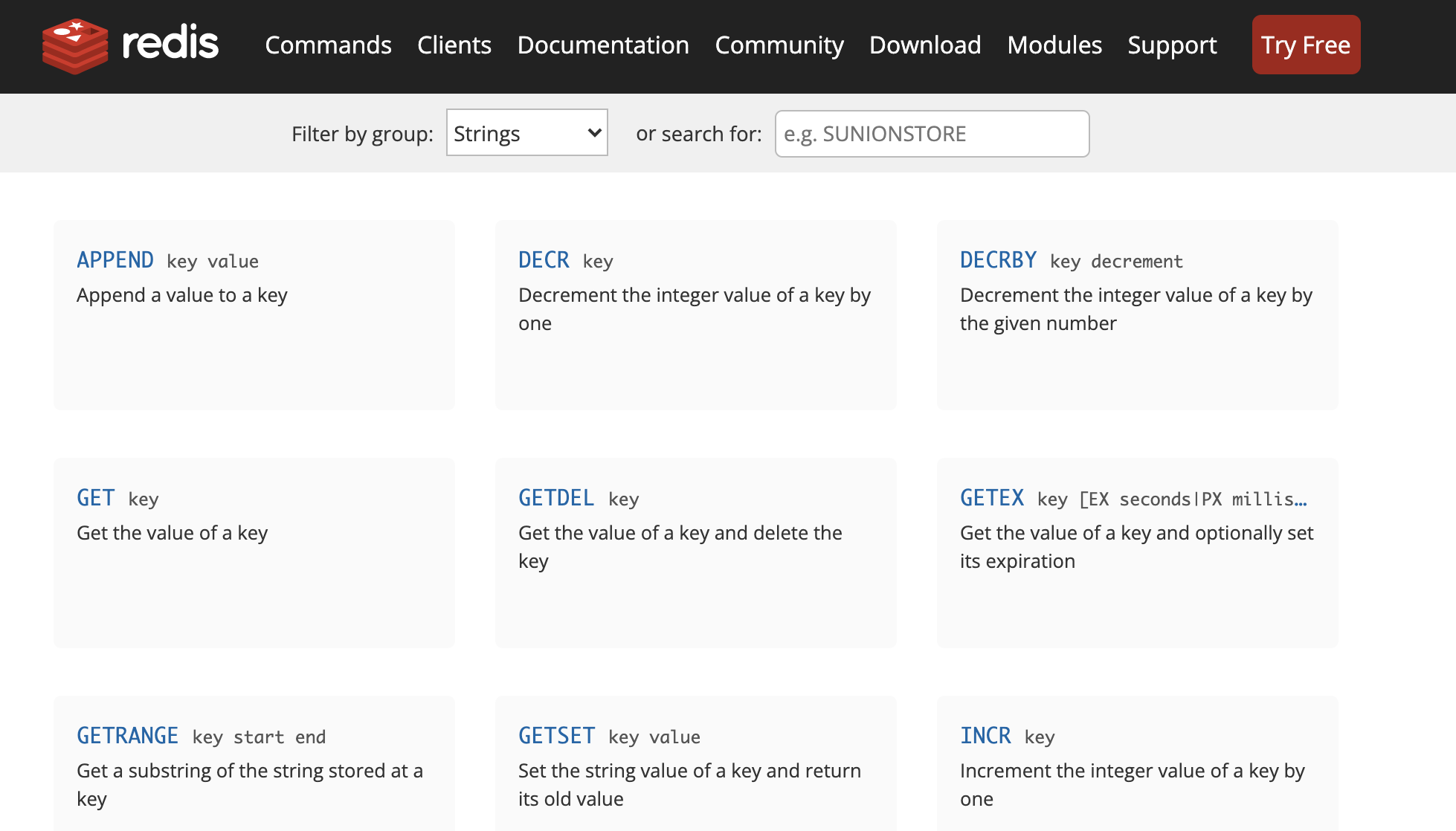Image resolution: width=1456 pixels, height=831 pixels.
Task: Open the DECR command card
Action: click(544, 260)
